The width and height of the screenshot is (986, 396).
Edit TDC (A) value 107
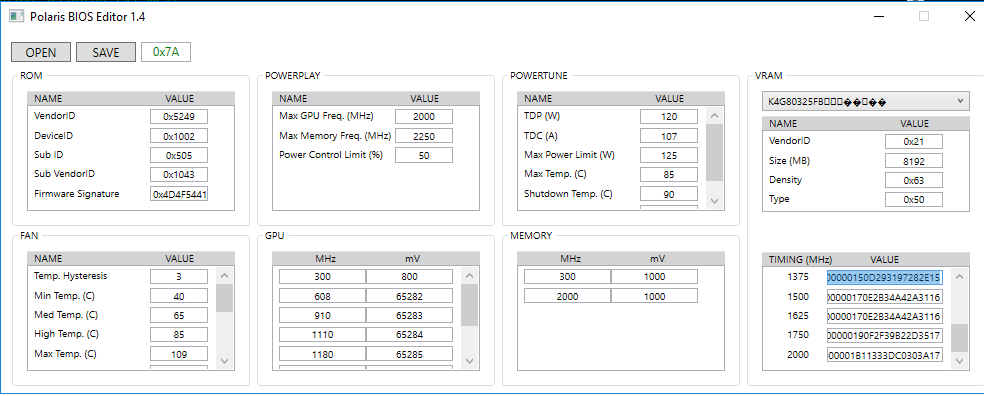tap(669, 136)
